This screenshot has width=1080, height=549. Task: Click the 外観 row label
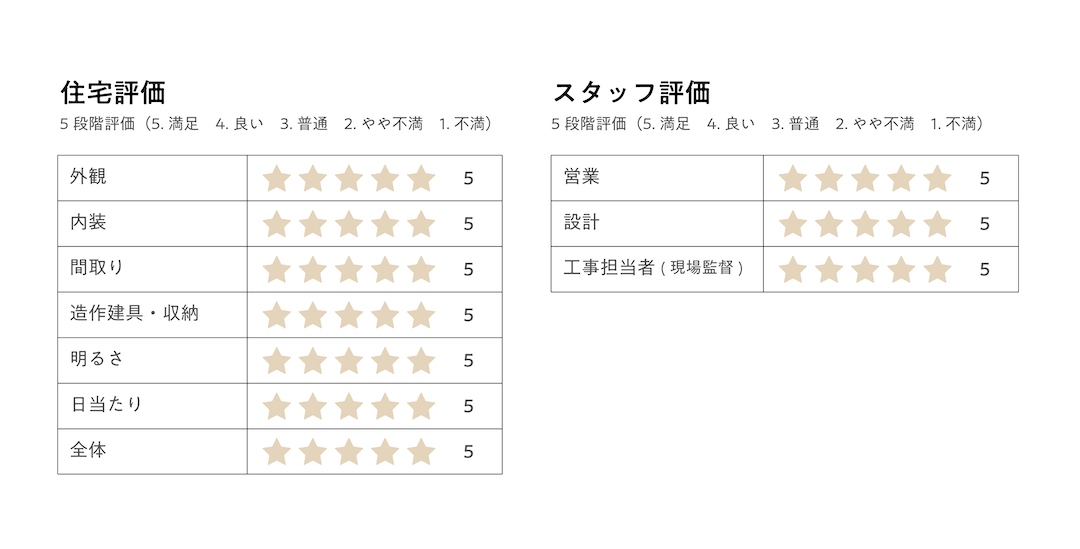(88, 176)
